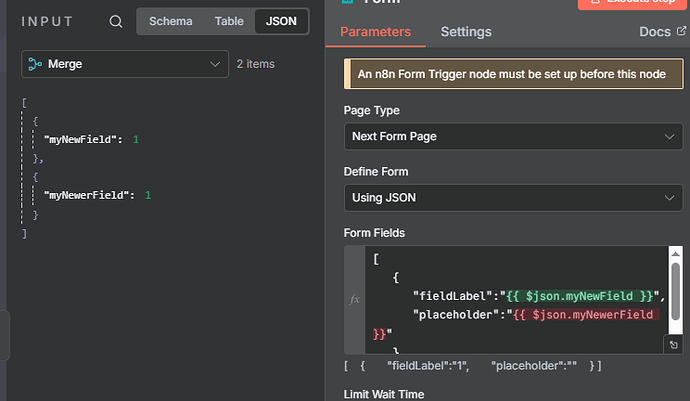Switch input view to Table
Image resolution: width=690 pixels, height=401 pixels.
228,21
